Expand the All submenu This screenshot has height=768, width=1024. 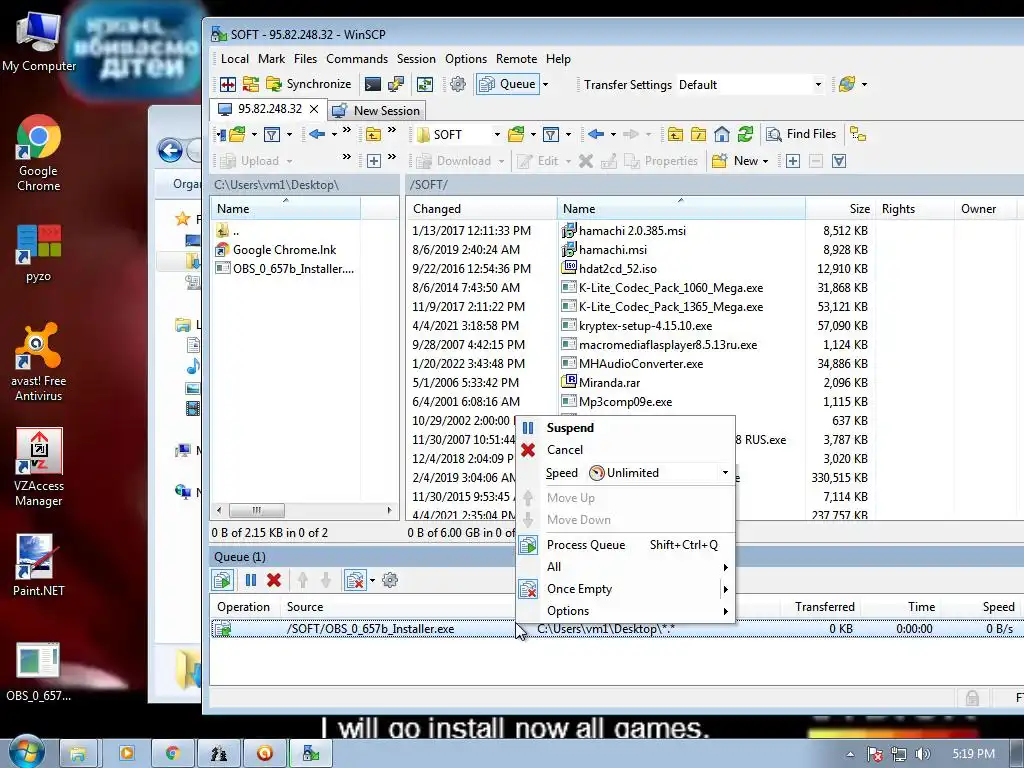click(626, 567)
